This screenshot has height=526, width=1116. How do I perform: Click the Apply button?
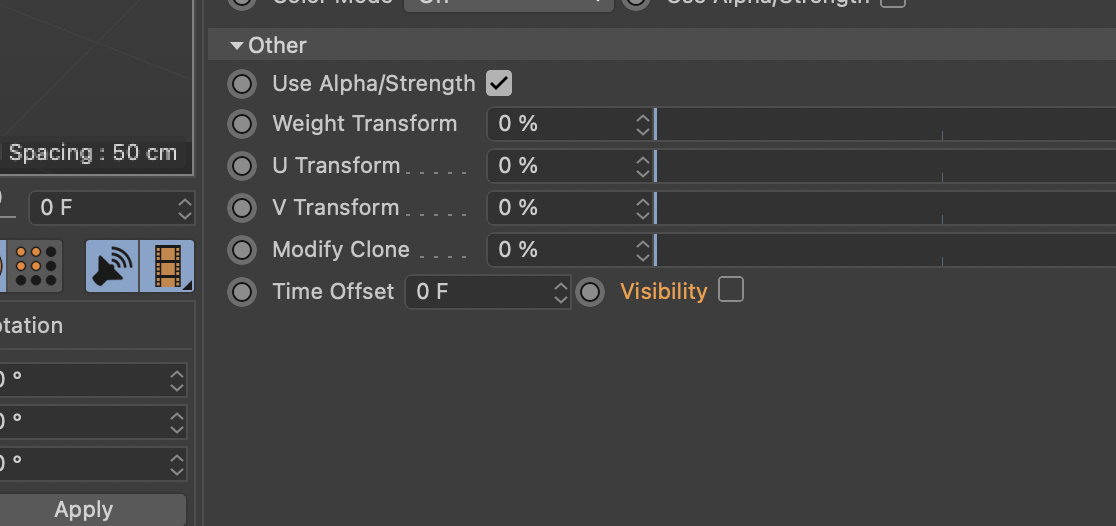pos(84,510)
